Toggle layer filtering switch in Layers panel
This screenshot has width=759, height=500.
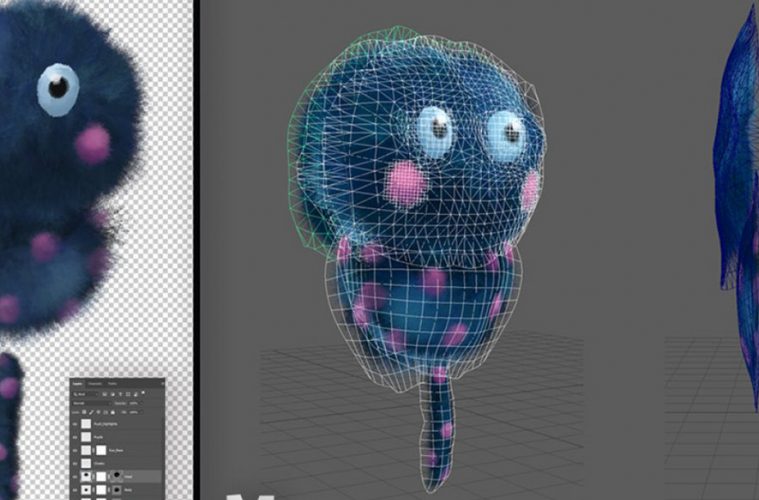143,393
